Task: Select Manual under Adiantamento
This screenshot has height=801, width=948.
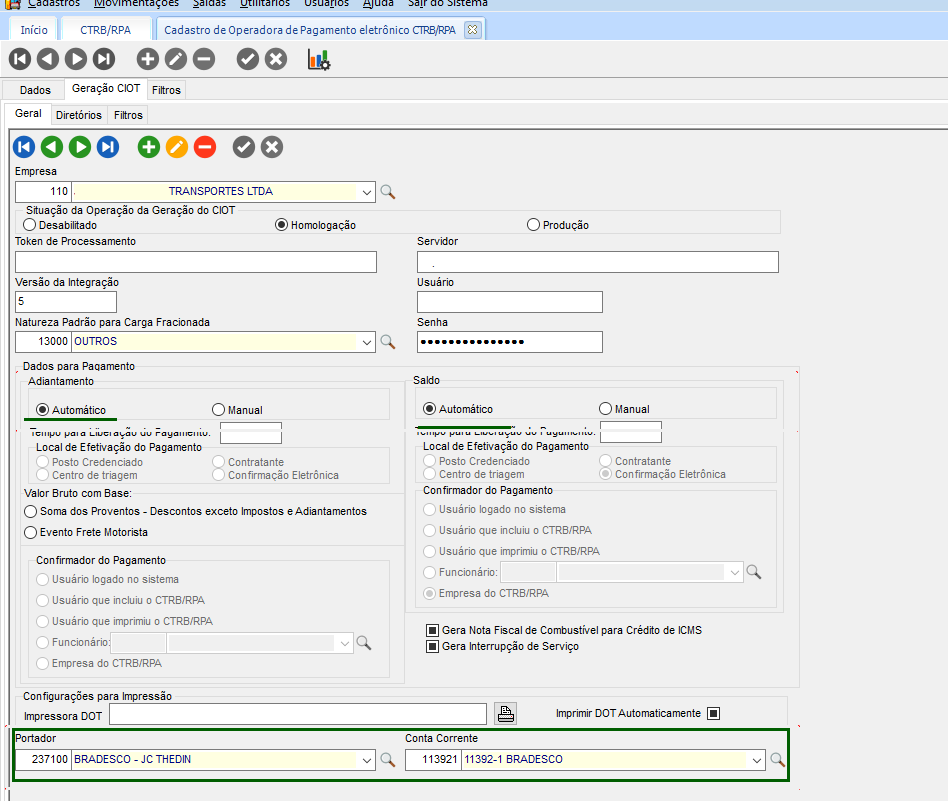Action: point(218,409)
